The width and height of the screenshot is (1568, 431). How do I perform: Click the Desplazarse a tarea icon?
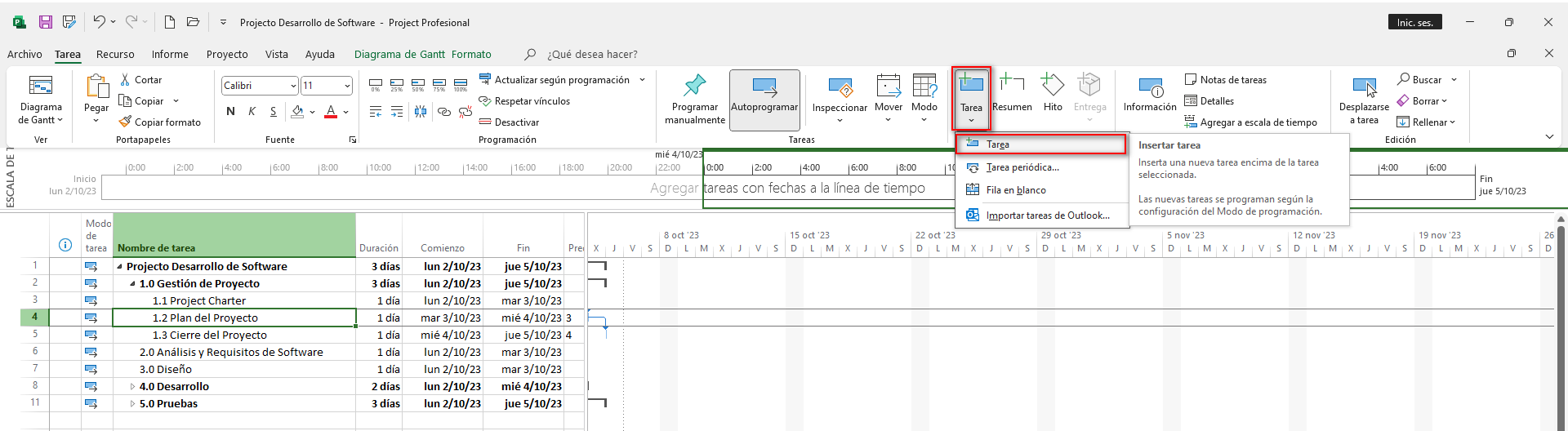point(1364,87)
